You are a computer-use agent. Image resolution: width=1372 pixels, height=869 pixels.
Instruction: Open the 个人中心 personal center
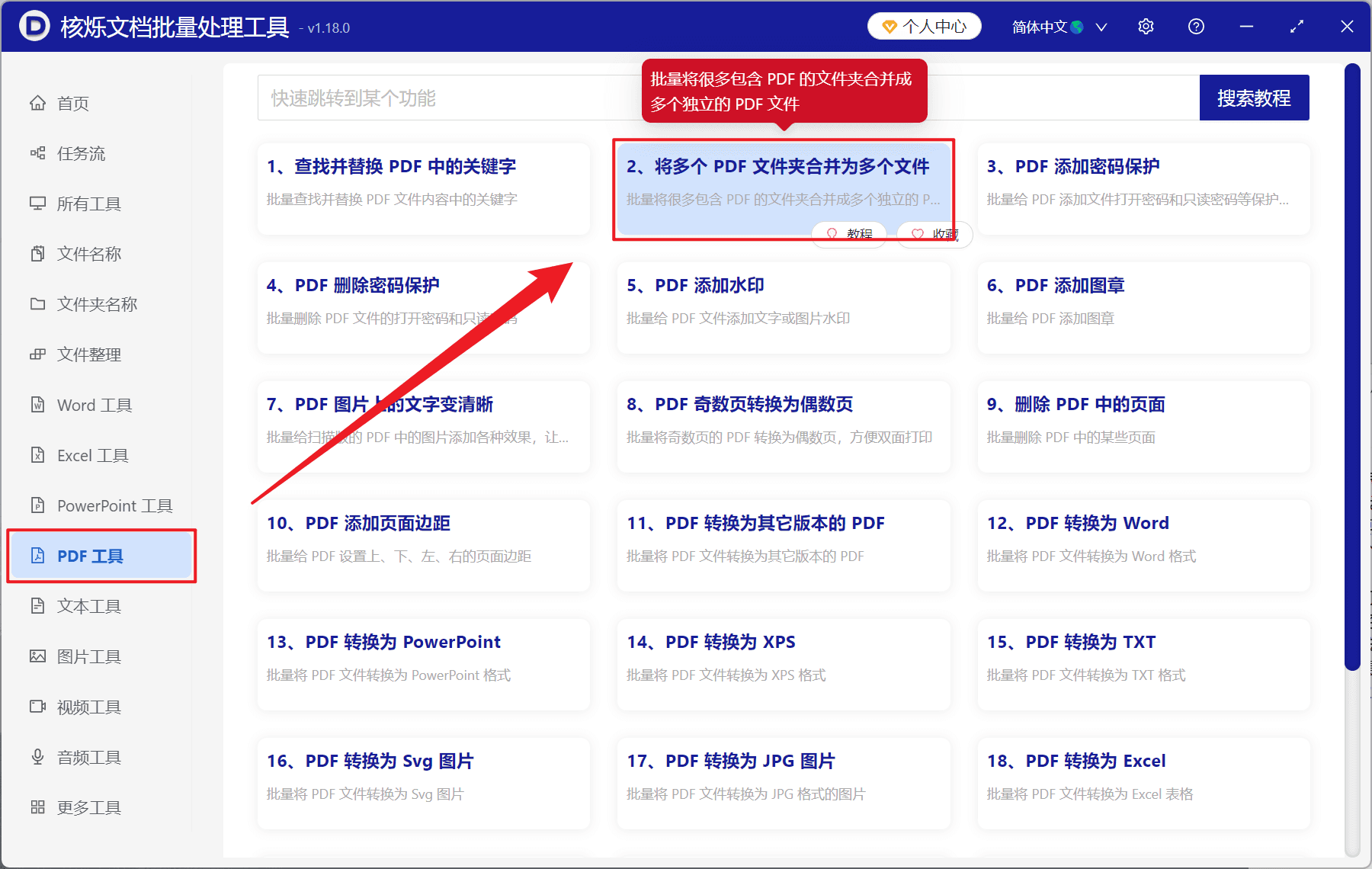[x=924, y=26]
